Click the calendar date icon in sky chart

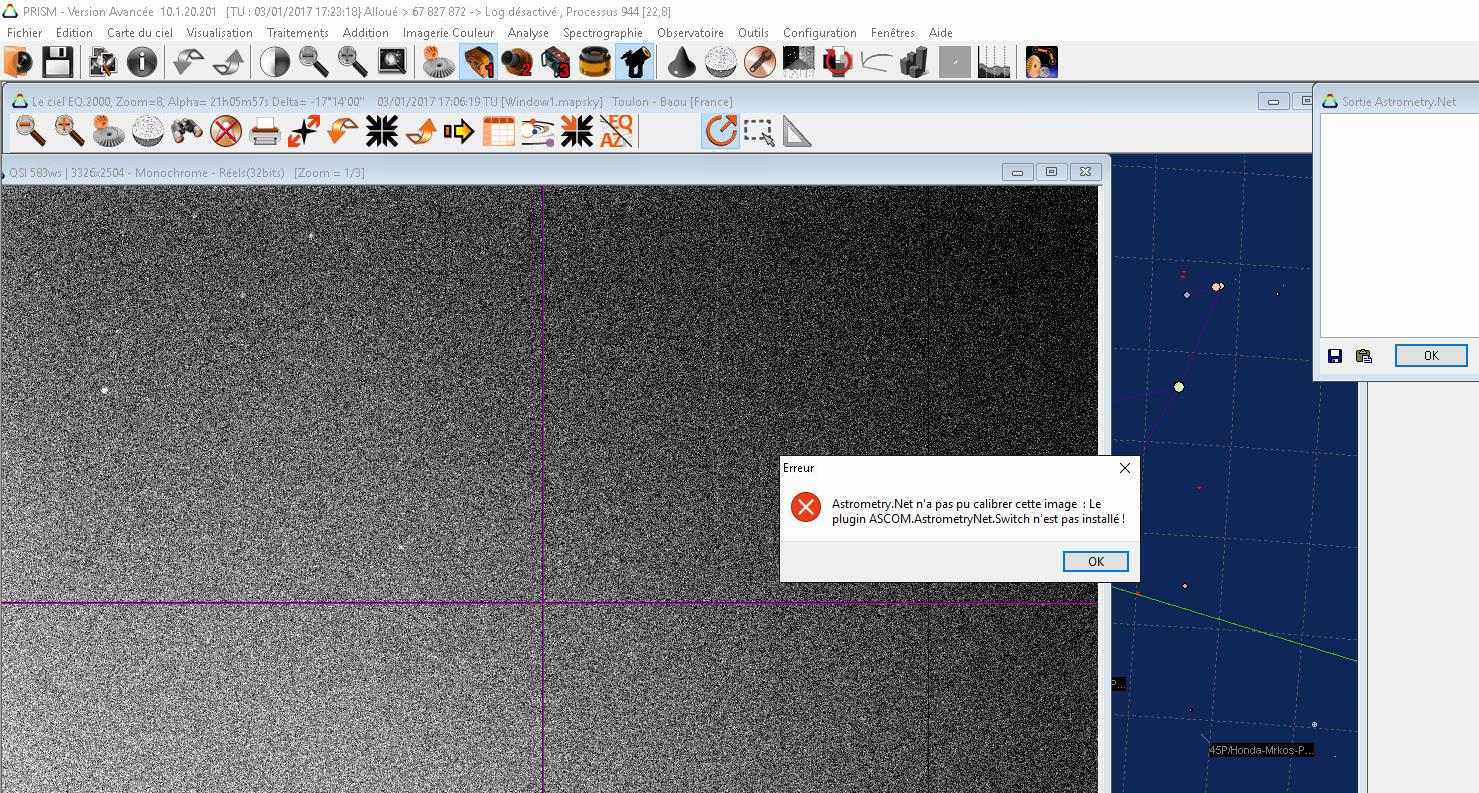coord(498,131)
